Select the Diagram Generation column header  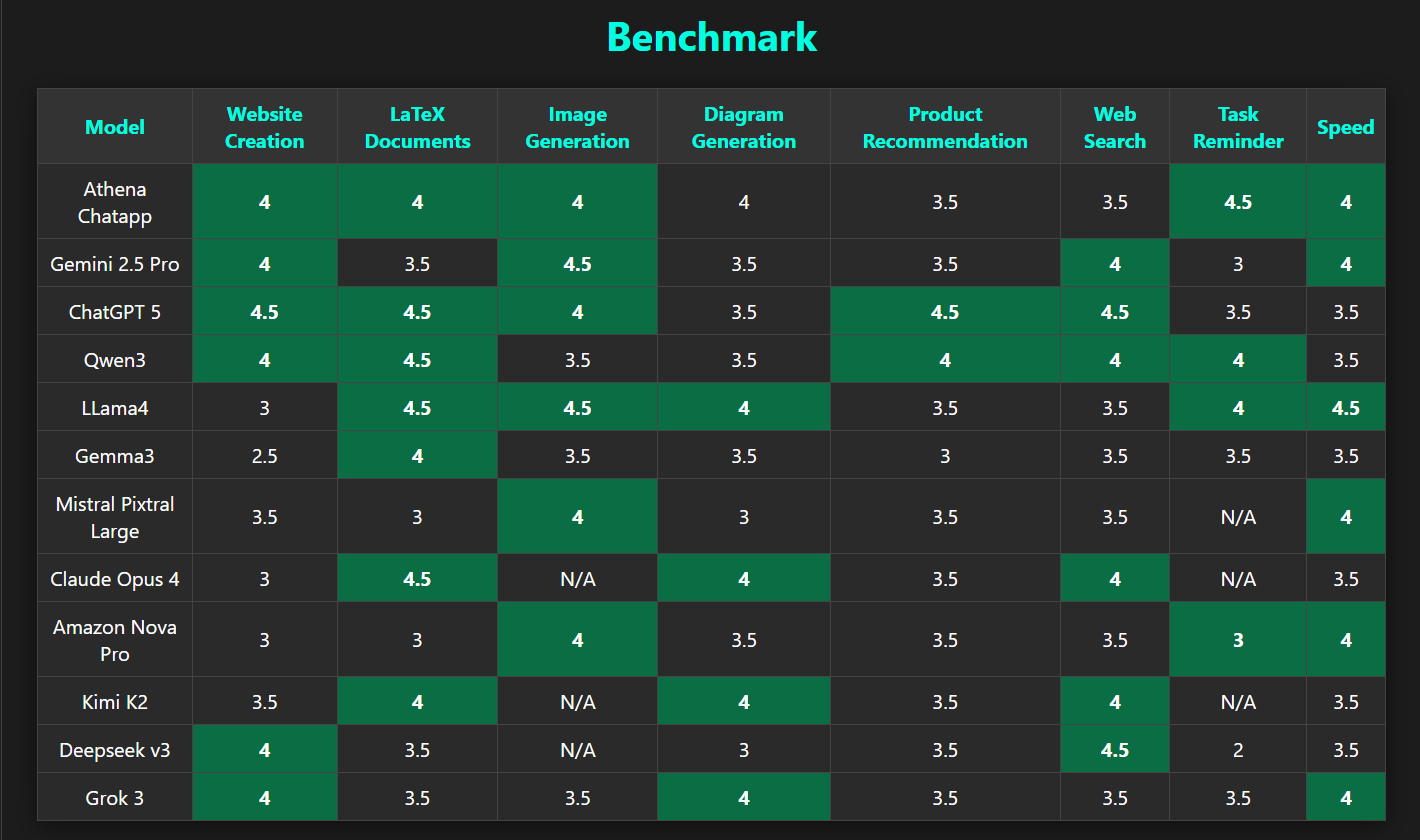point(744,127)
